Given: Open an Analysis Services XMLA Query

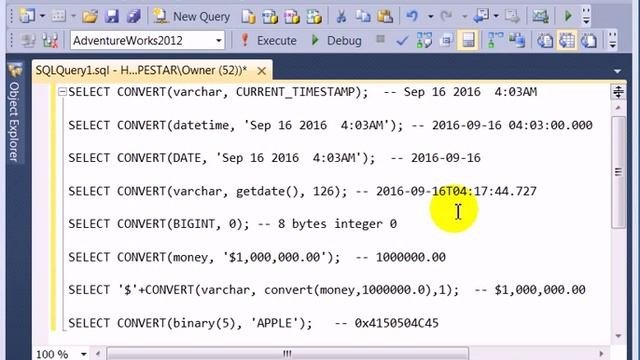Looking at the screenshot, I should tap(314, 16).
